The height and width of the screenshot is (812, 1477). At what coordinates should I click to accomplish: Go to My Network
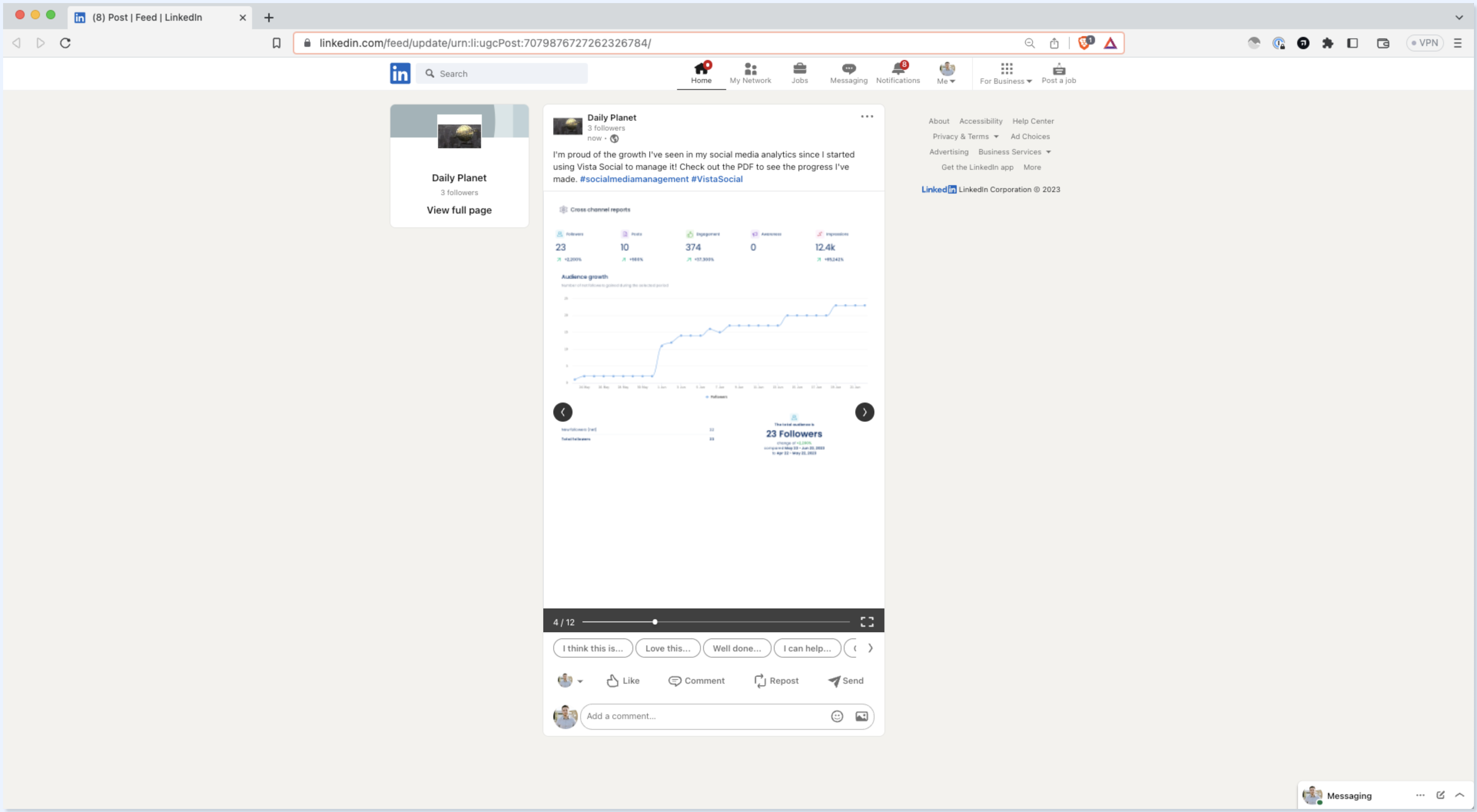(750, 73)
